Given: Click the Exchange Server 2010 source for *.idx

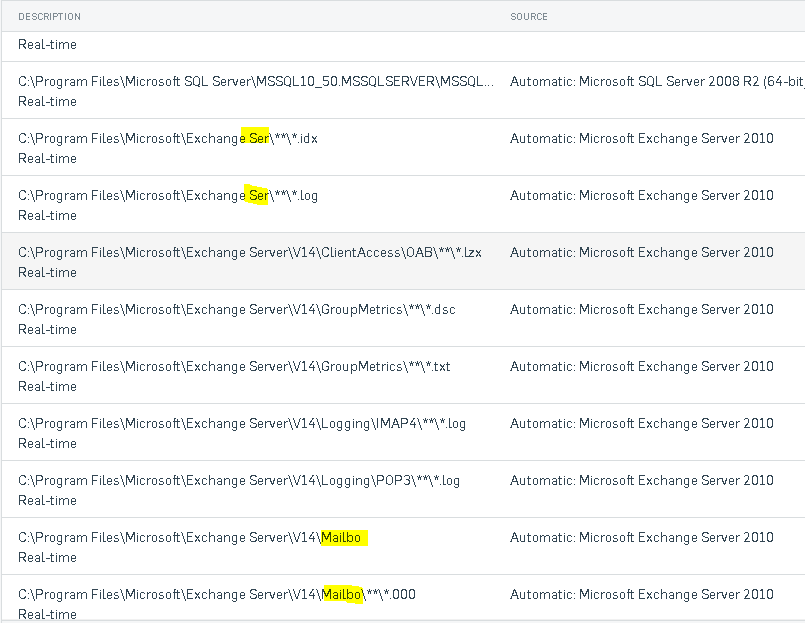Looking at the screenshot, I should (x=642, y=139).
